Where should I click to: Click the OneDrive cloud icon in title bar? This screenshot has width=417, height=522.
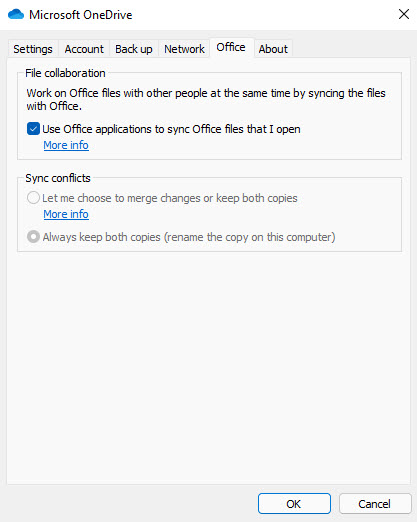(16, 15)
